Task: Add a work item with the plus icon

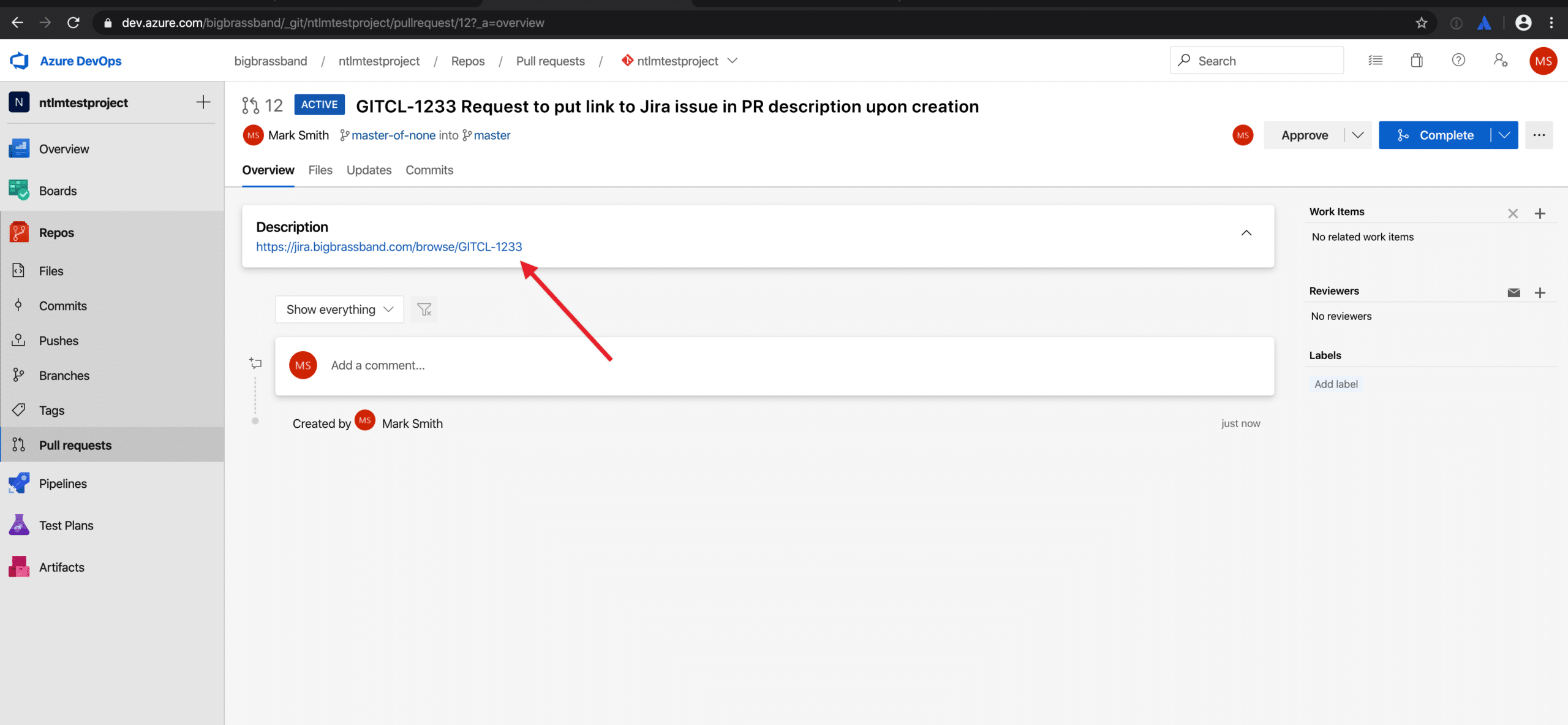Action: click(x=1540, y=213)
